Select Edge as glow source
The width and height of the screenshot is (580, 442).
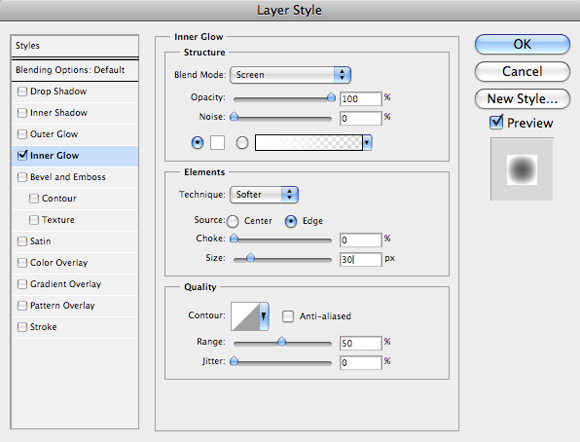click(291, 221)
